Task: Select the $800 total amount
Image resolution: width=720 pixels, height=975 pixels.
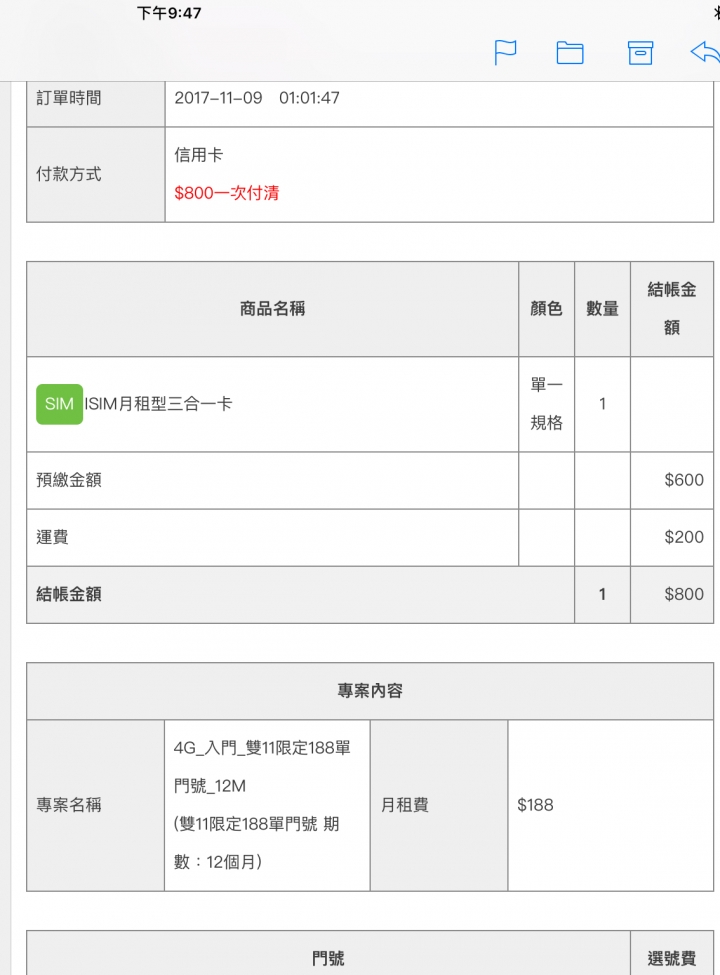Action: pos(684,594)
